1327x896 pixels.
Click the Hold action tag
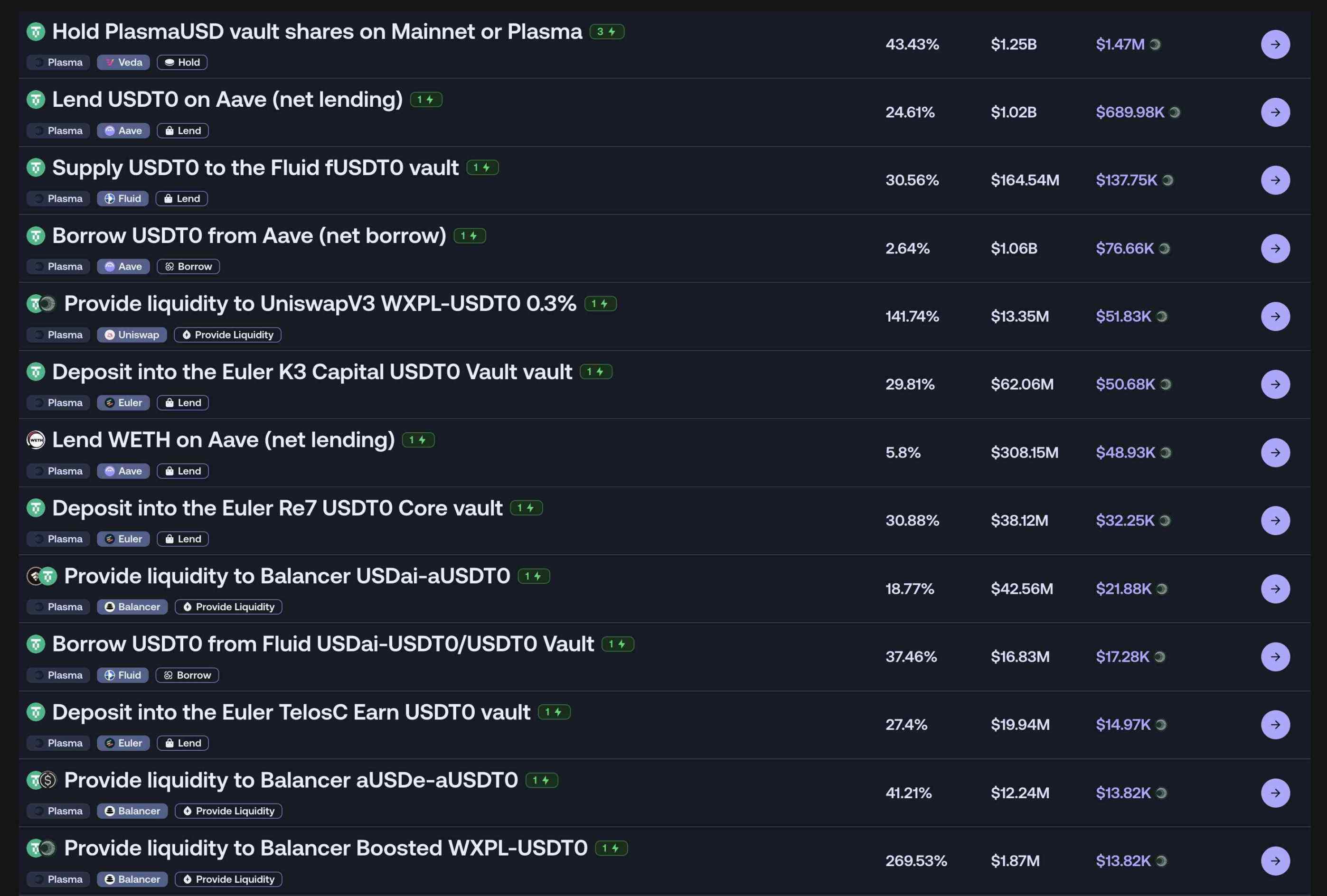(182, 62)
